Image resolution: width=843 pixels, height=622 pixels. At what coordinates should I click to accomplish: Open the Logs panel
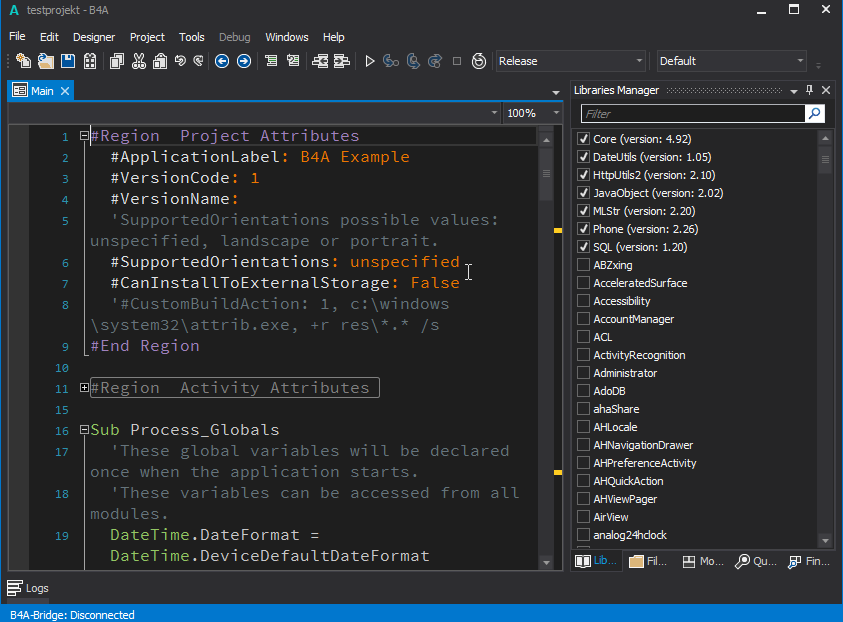click(28, 588)
